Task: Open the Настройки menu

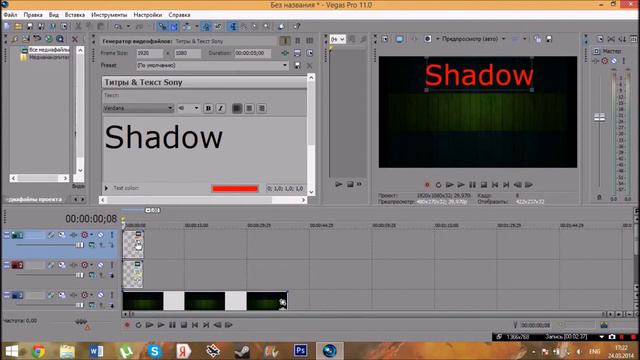Action: 148,15
